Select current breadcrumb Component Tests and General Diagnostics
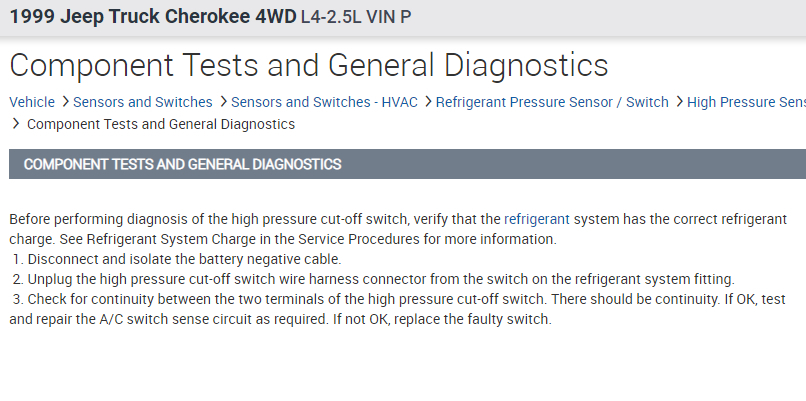Screen dimensions: 806x401 pyautogui.click(x=161, y=124)
